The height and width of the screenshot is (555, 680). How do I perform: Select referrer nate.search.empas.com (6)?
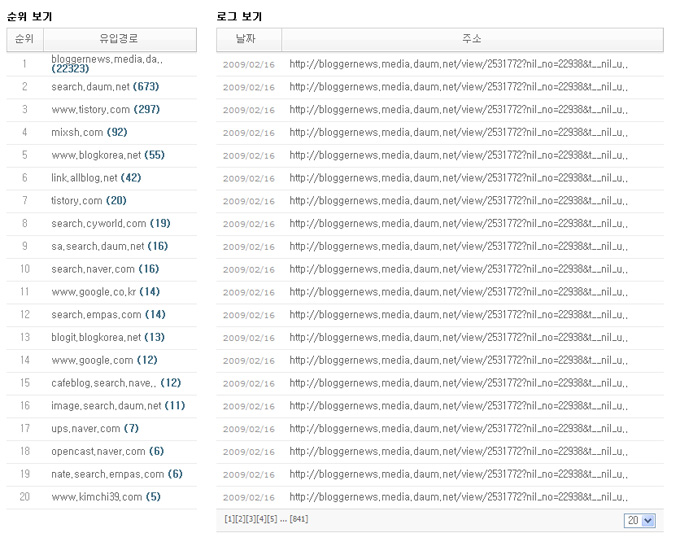(117, 474)
